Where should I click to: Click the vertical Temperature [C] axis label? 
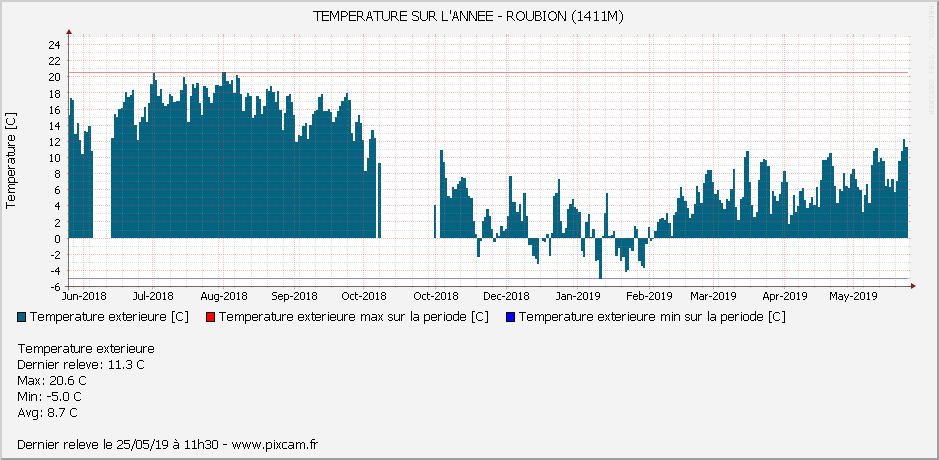[x=11, y=160]
